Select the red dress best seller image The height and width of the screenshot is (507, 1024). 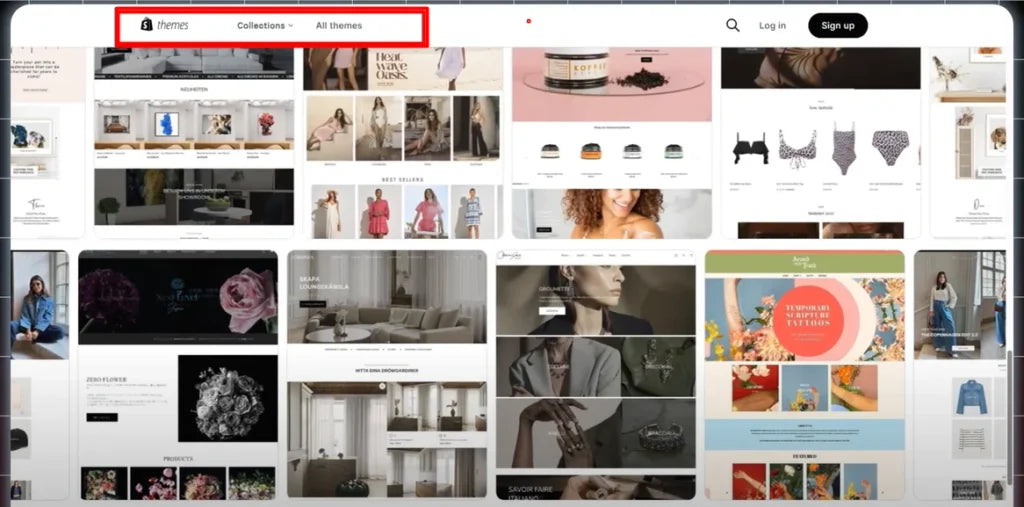pos(379,211)
